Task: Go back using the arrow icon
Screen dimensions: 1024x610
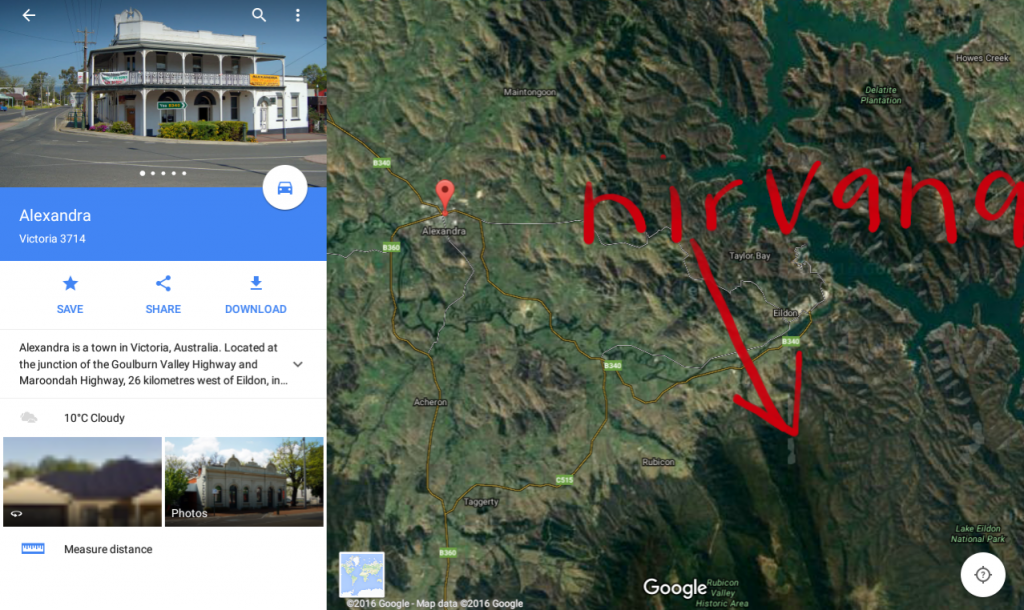Action: click(29, 15)
